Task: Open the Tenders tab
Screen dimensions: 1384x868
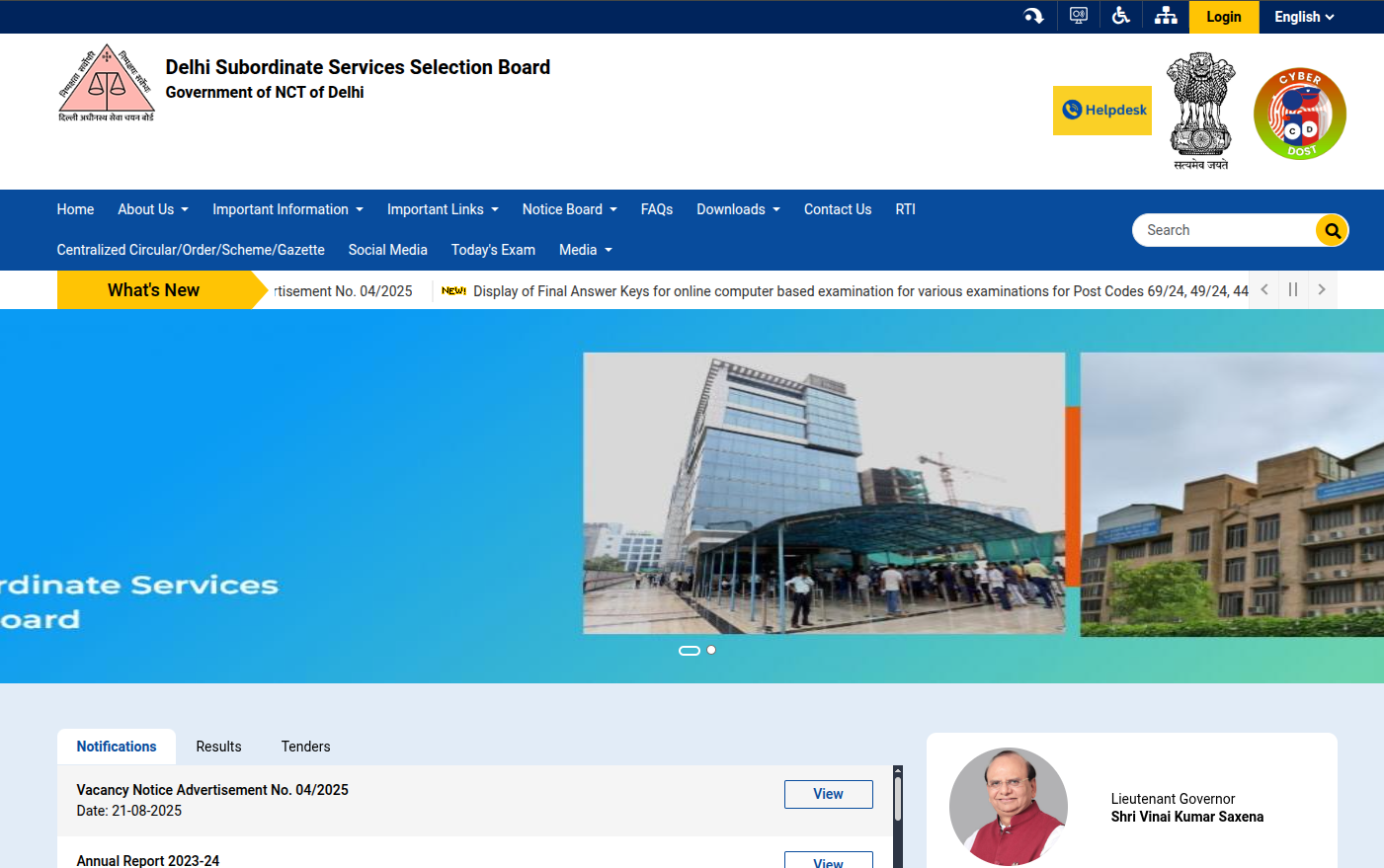Action: coord(305,747)
